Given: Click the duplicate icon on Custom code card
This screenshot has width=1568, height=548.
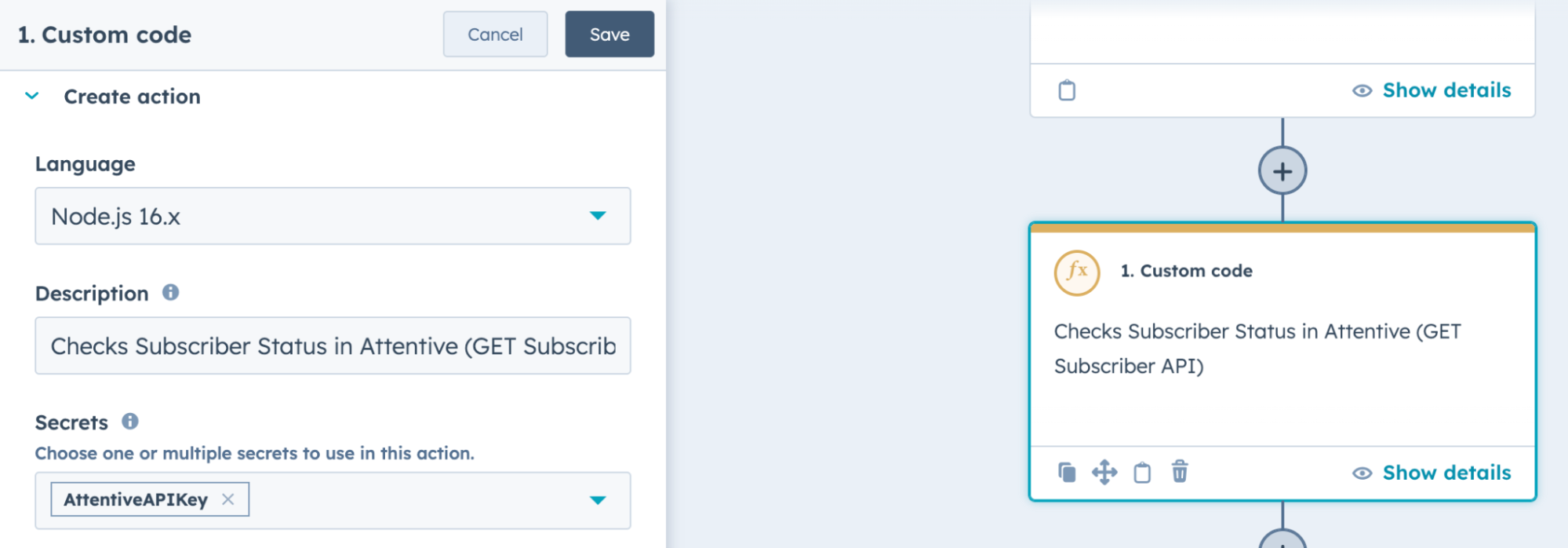Looking at the screenshot, I should (x=1067, y=473).
